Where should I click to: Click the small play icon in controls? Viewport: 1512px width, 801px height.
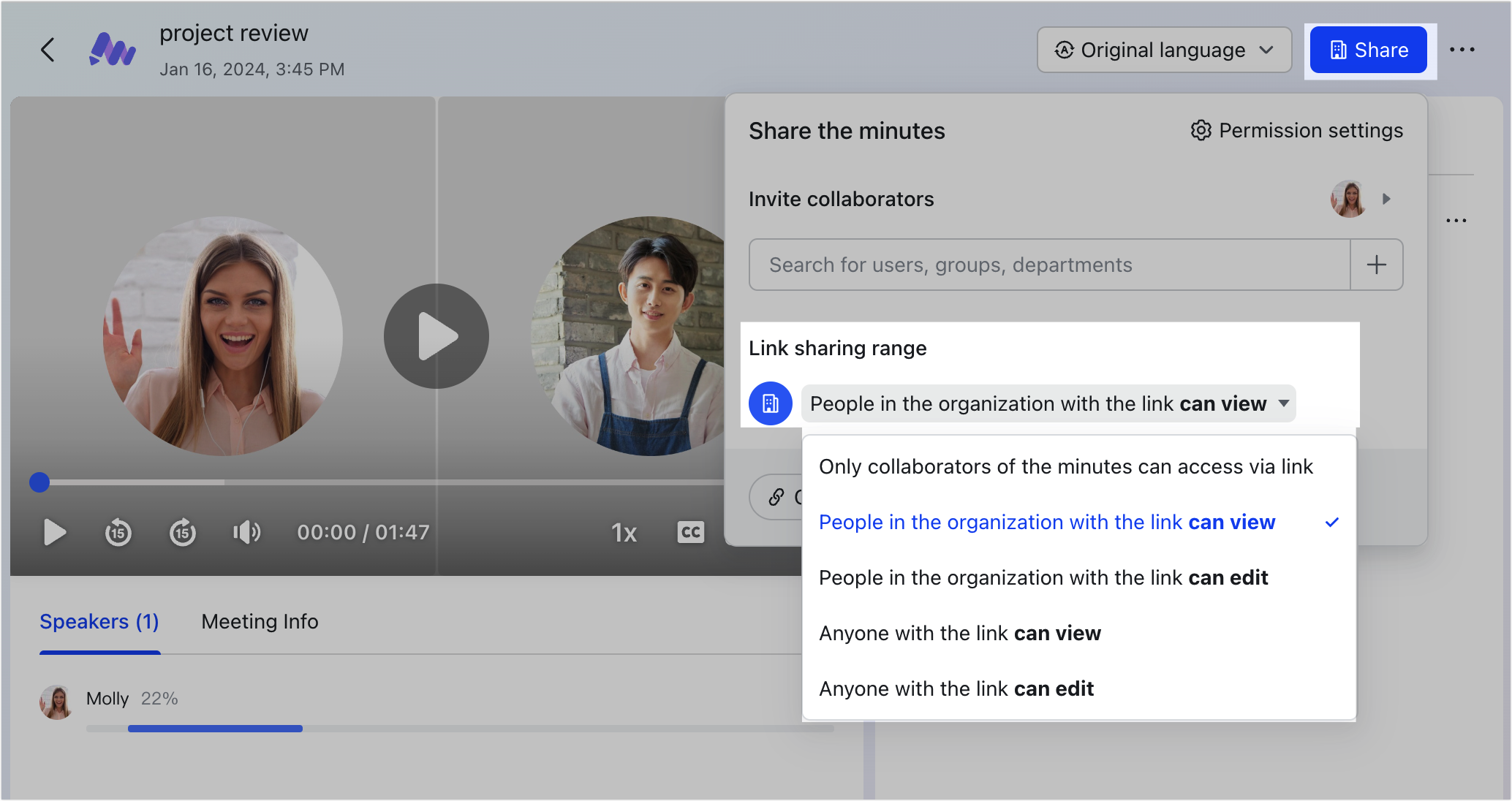[55, 532]
